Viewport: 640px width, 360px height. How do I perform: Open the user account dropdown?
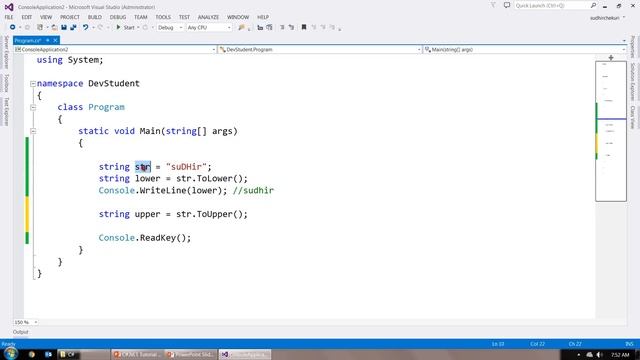point(608,18)
